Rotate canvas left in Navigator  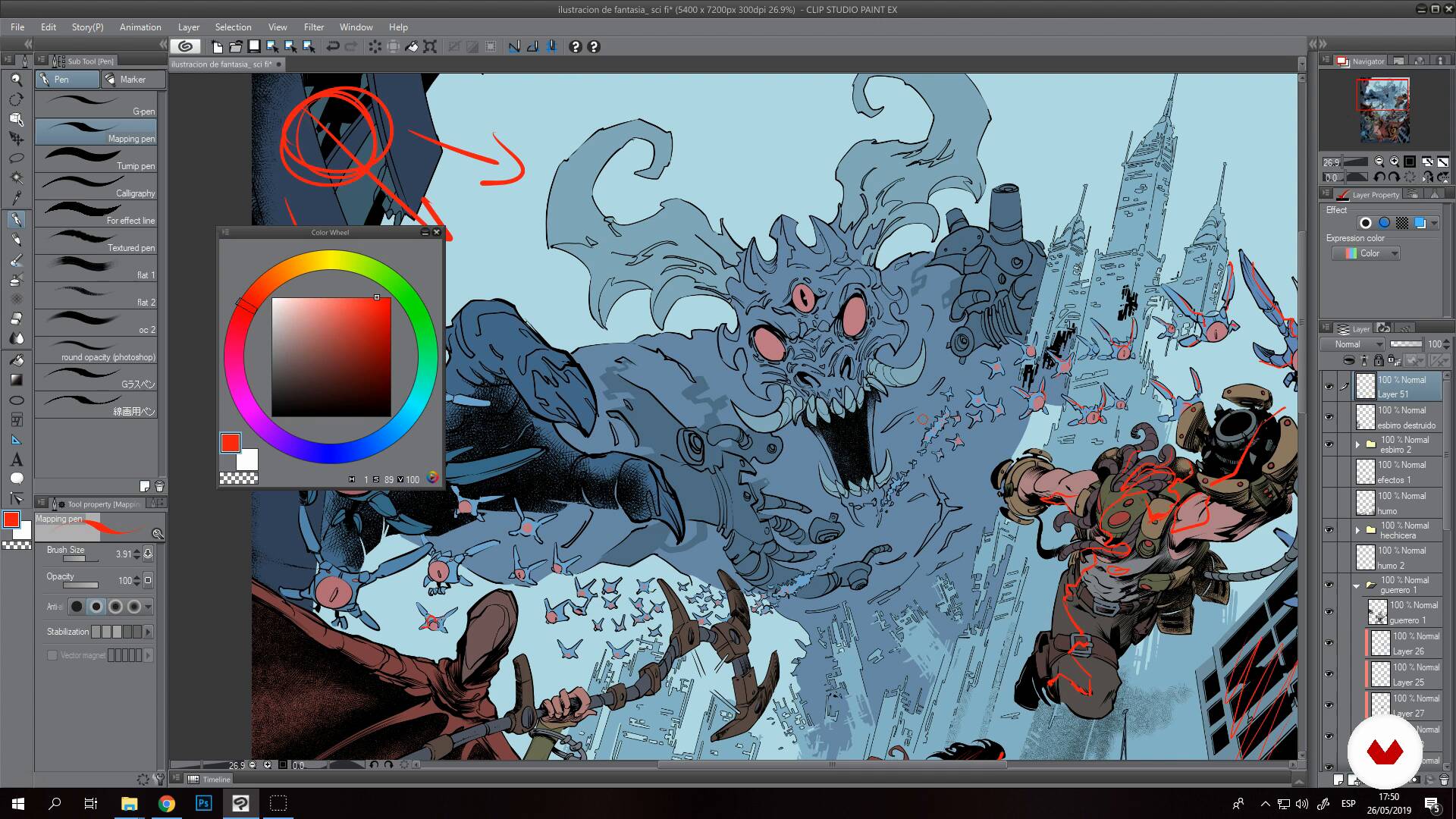point(1379,177)
